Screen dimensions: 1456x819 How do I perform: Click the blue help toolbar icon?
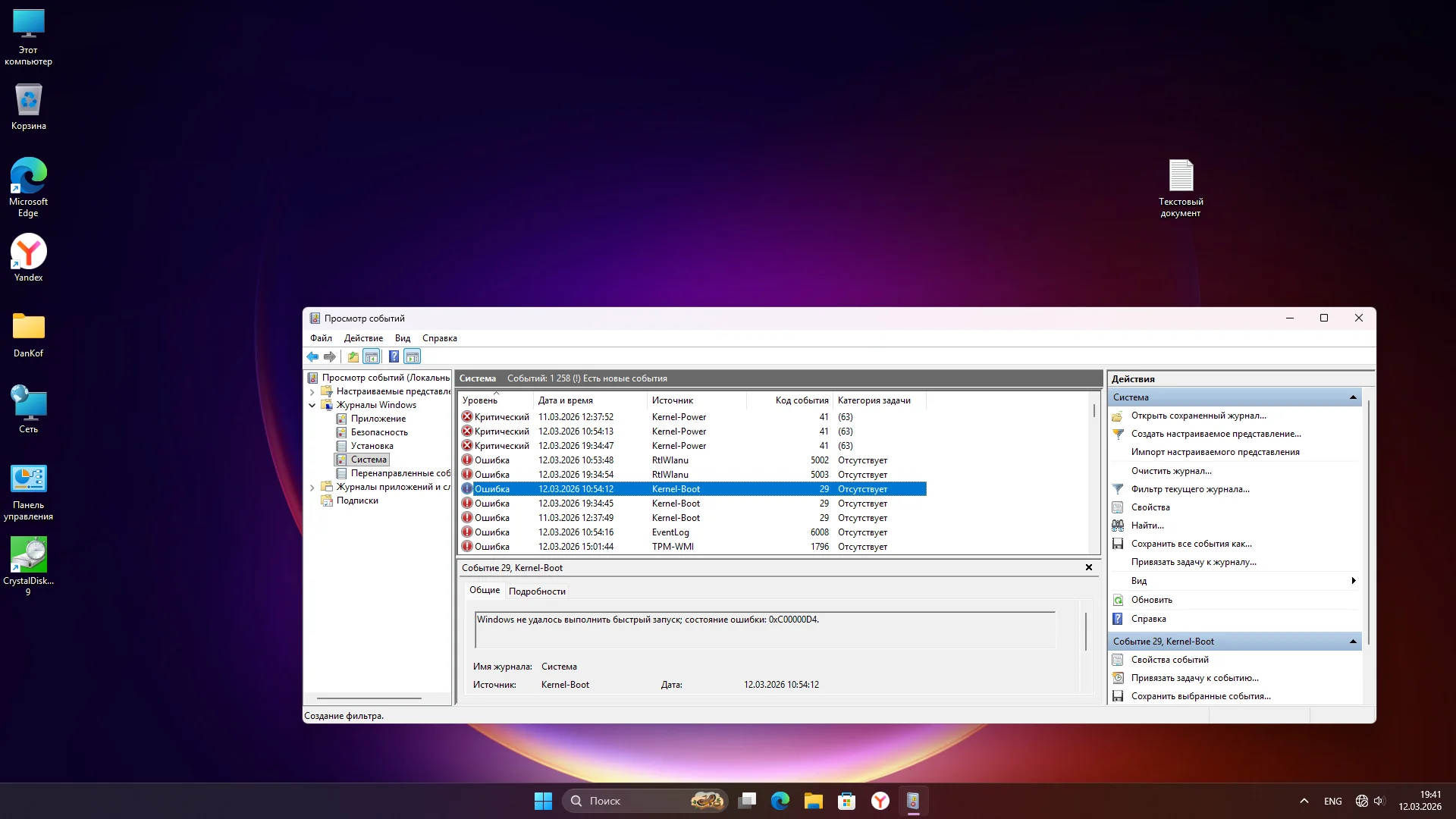click(x=394, y=356)
